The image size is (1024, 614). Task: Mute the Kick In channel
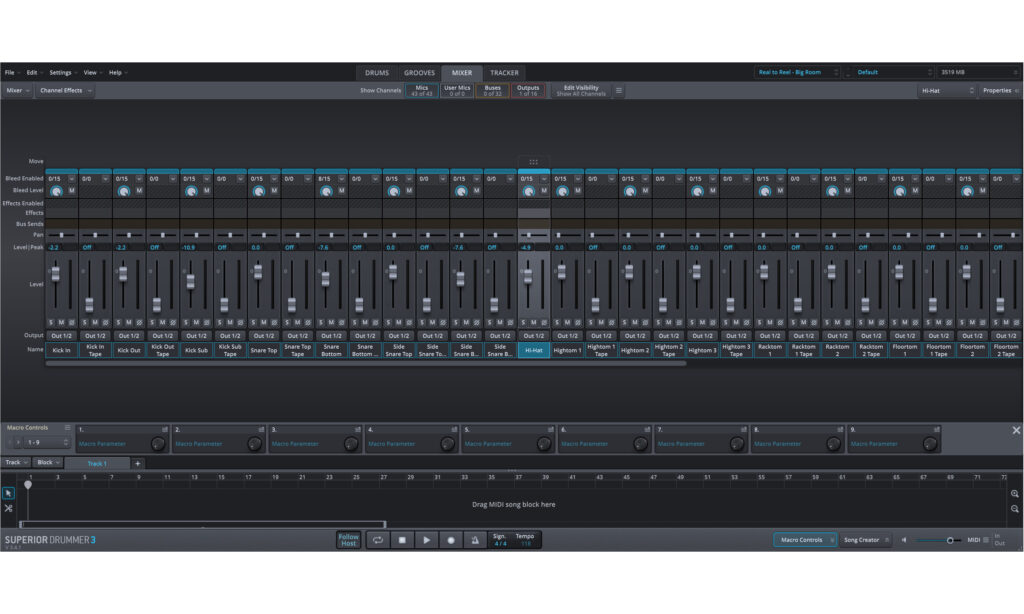click(x=61, y=323)
